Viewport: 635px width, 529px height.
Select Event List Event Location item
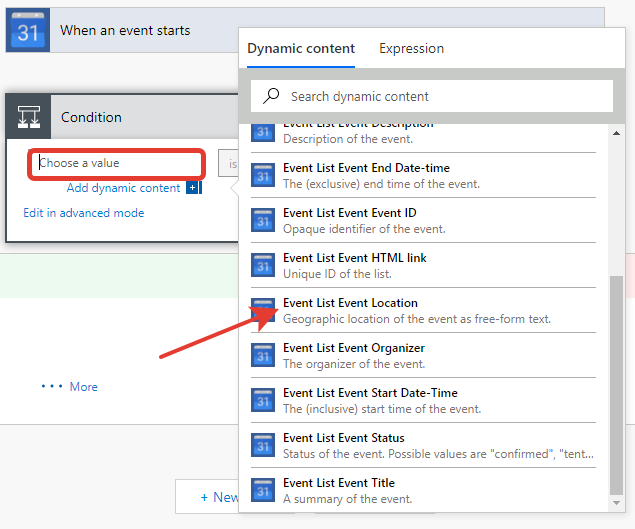(350, 303)
